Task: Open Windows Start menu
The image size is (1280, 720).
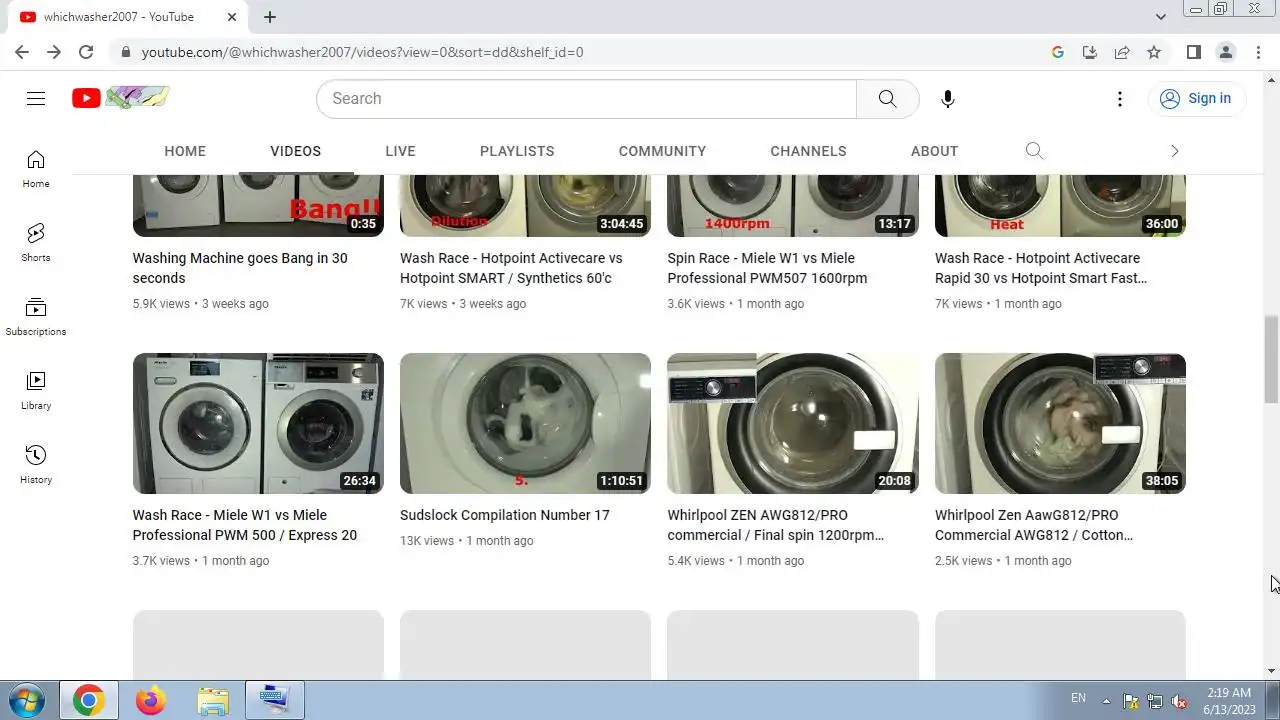Action: pyautogui.click(x=26, y=700)
